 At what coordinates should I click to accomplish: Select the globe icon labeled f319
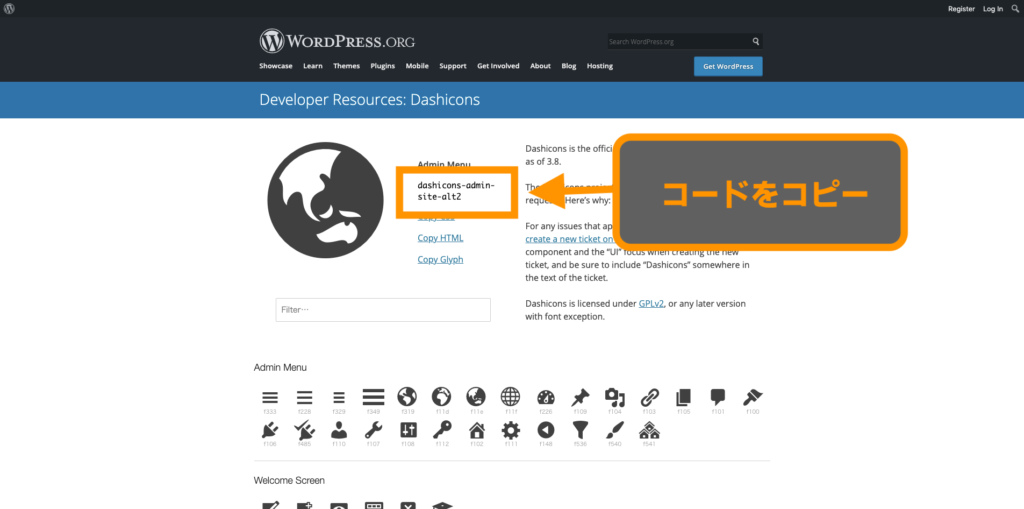[407, 397]
